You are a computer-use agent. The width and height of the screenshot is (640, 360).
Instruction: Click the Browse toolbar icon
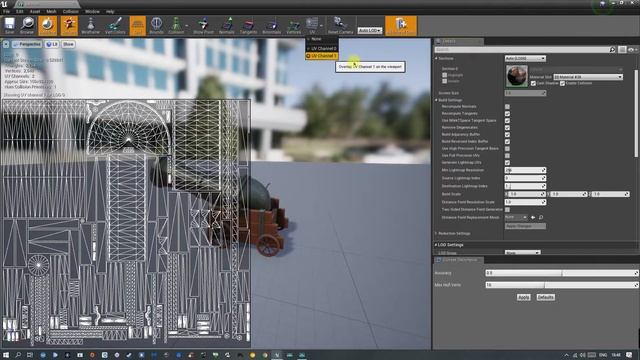tap(27, 25)
